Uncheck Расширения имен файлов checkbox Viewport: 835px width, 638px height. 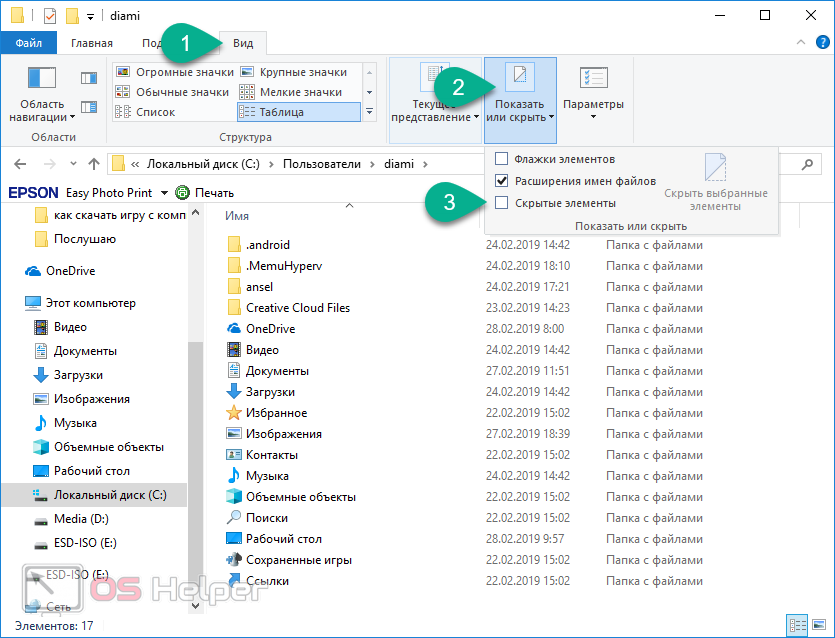502,181
